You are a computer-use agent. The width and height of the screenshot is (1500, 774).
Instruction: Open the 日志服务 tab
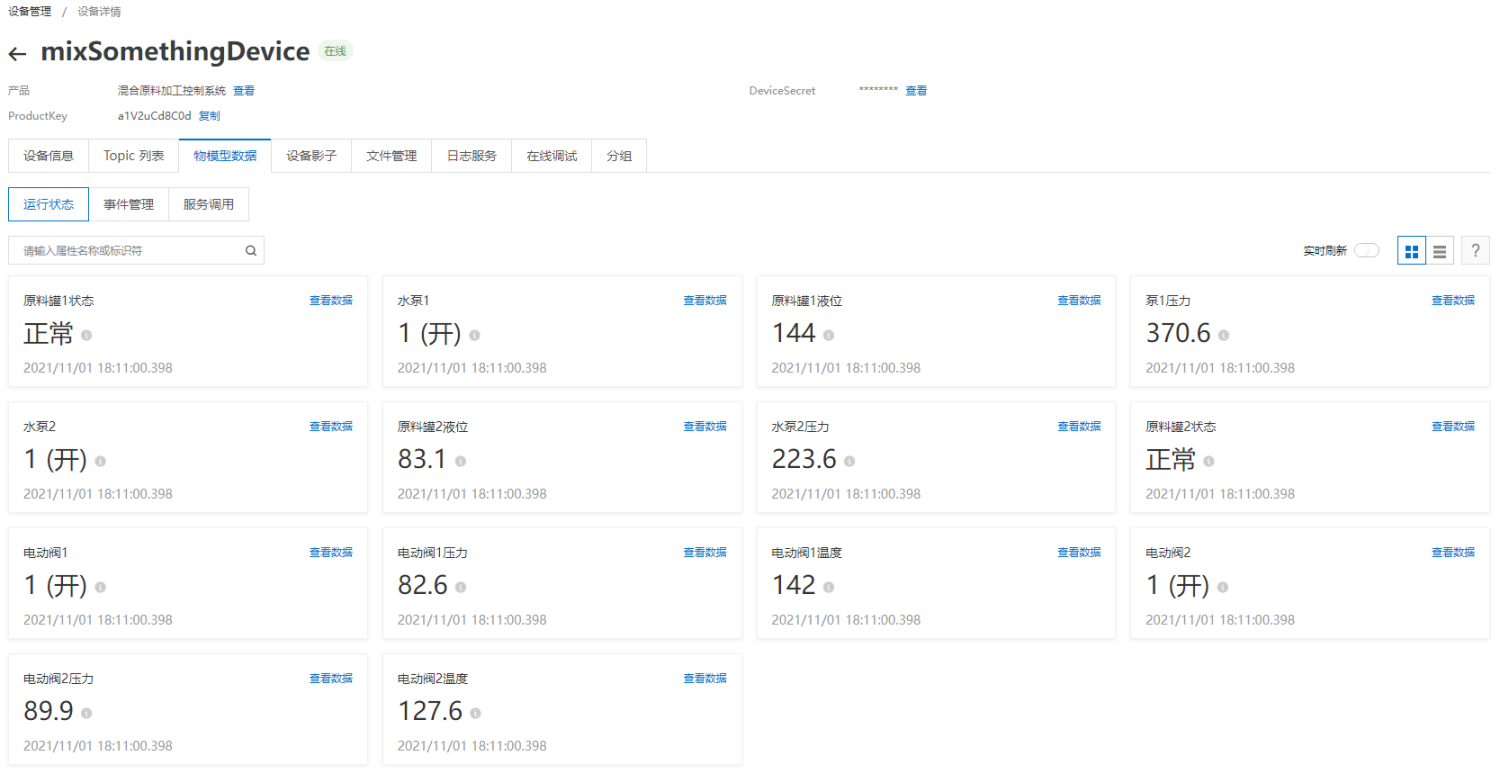[x=471, y=156]
